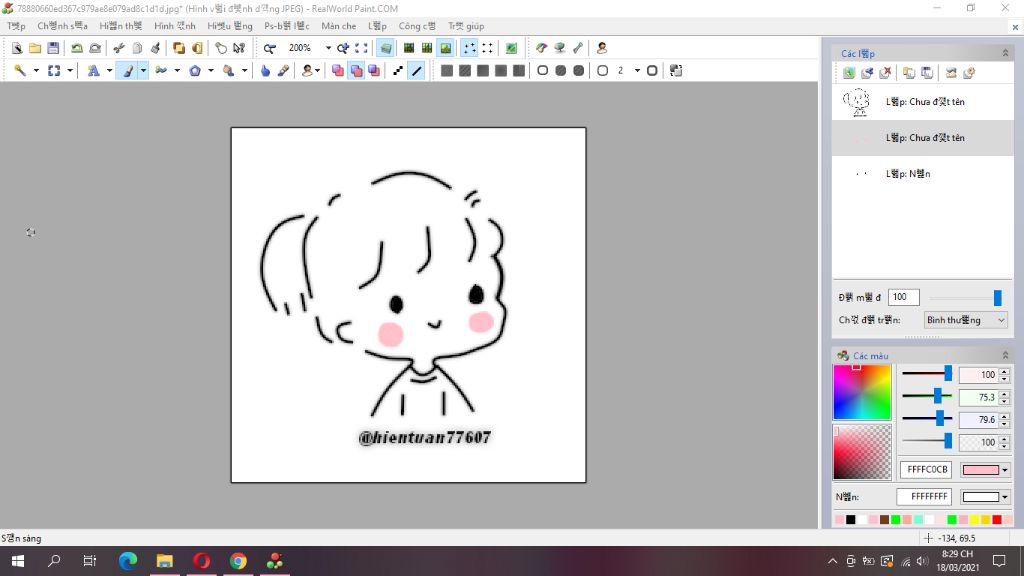Screen dimensions: 1024x576
Task: Click the zoom-in magnifier with plus icon
Action: (343, 48)
